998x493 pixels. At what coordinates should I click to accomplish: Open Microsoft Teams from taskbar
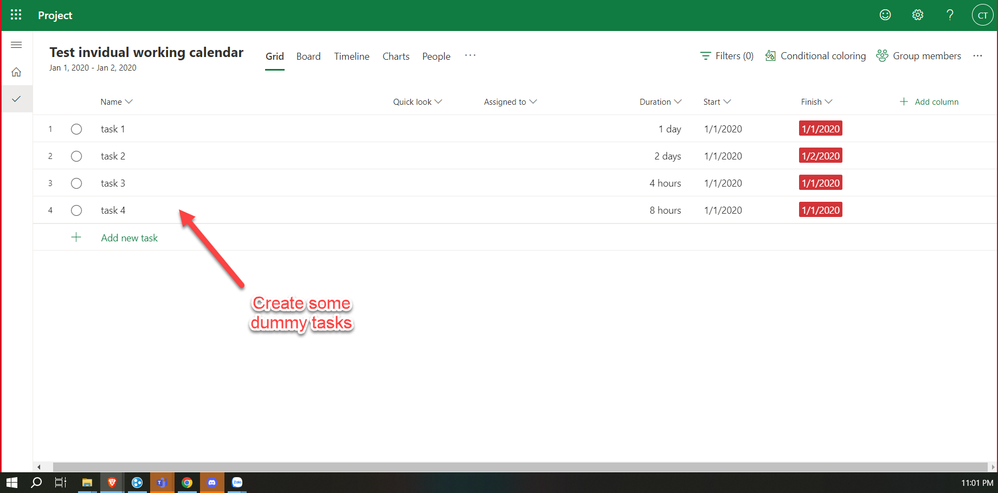click(162, 483)
